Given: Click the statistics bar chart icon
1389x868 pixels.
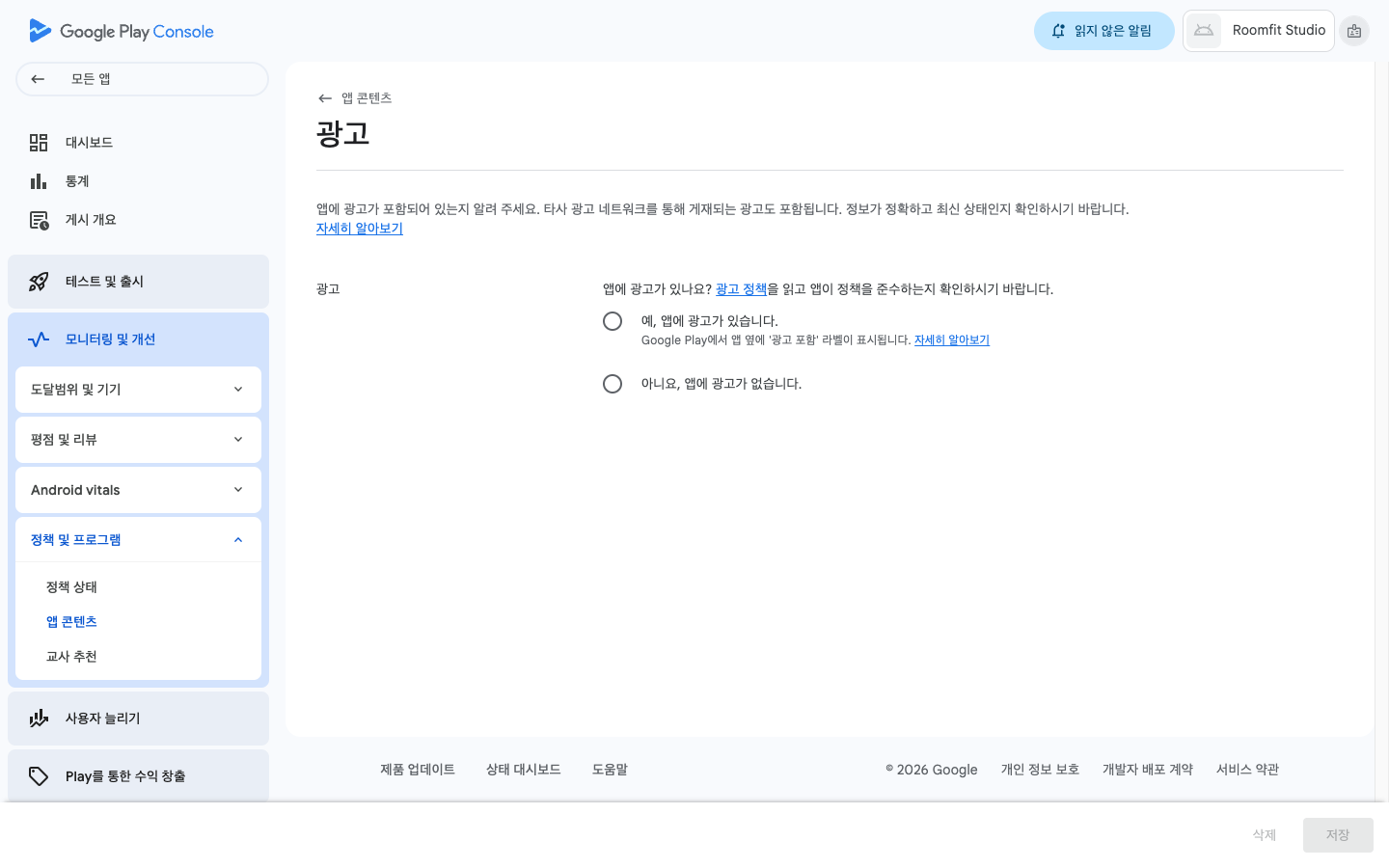Looking at the screenshot, I should (39, 181).
